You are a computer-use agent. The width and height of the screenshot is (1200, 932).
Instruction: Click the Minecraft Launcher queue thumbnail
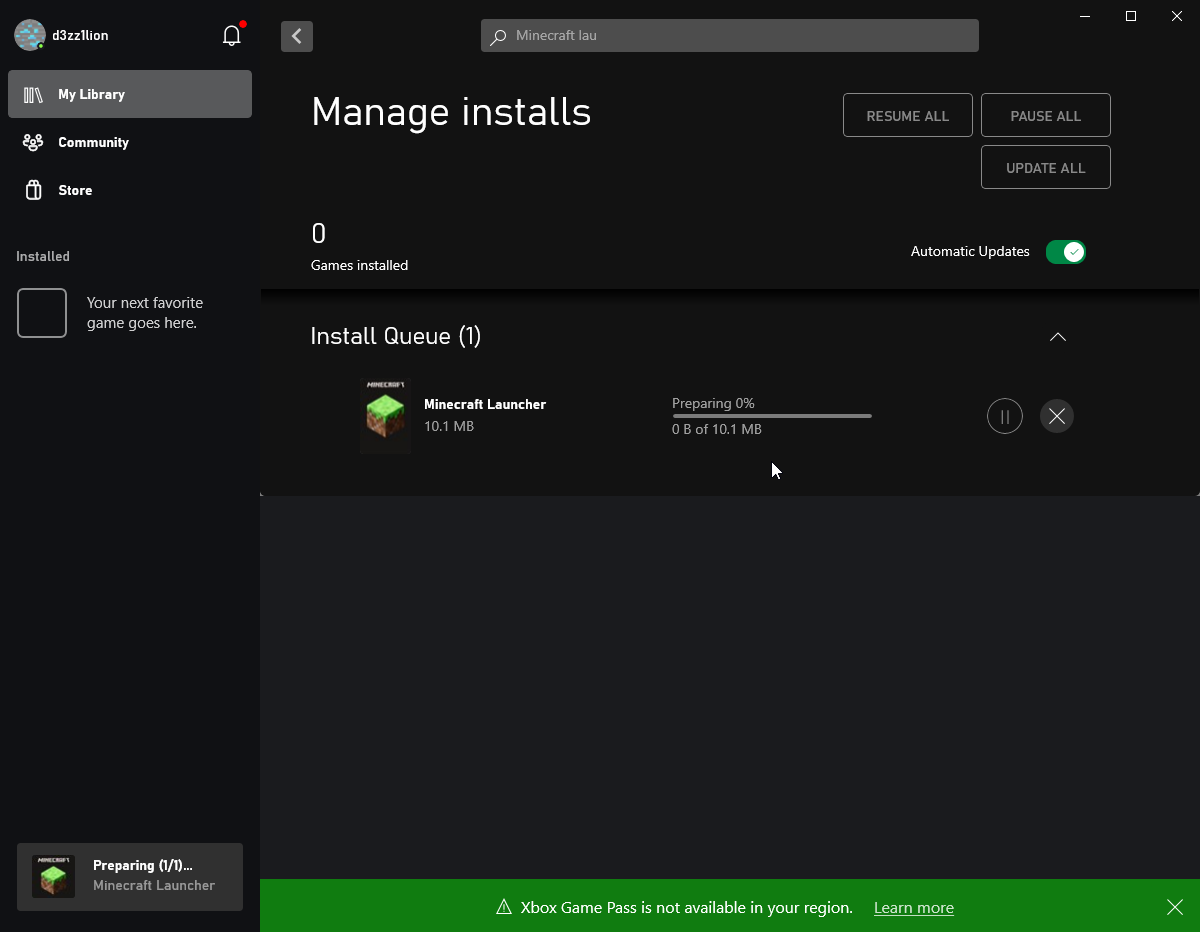point(385,416)
